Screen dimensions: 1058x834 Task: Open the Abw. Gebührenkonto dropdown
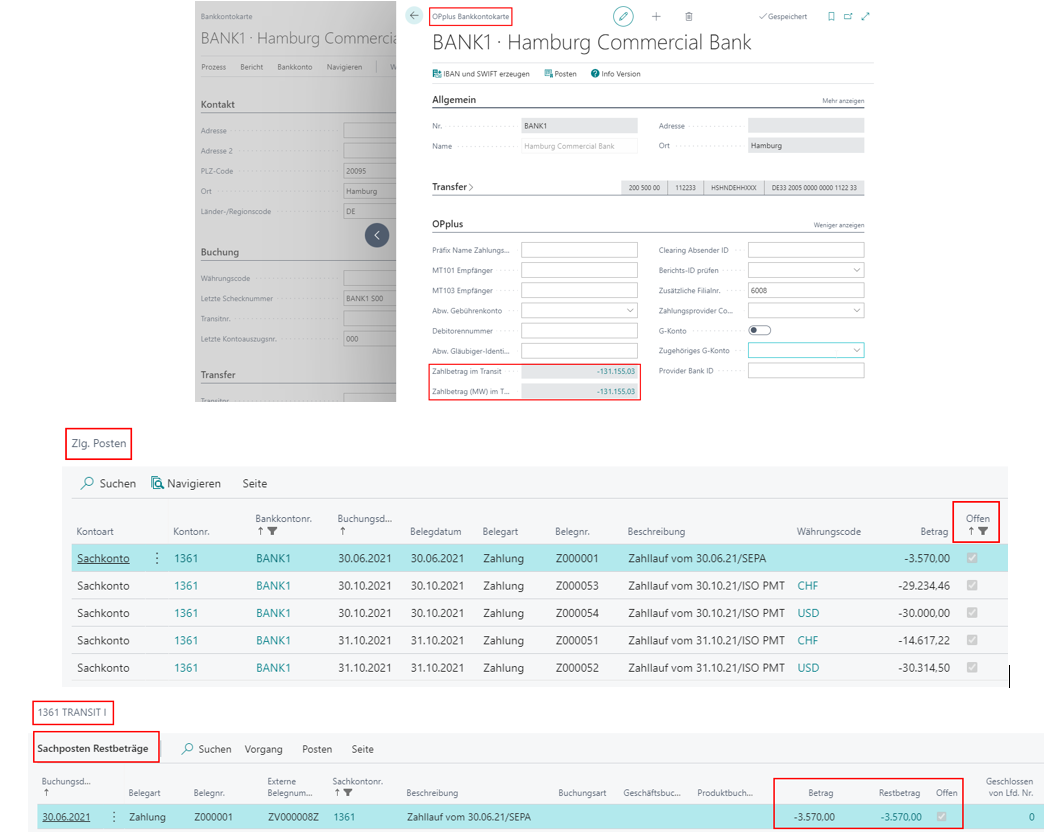[630, 310]
